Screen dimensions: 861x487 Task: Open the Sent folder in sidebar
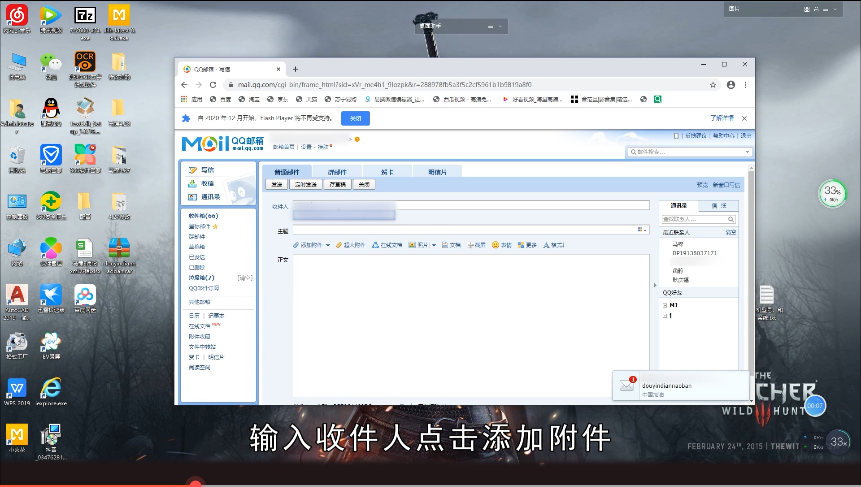(x=197, y=257)
